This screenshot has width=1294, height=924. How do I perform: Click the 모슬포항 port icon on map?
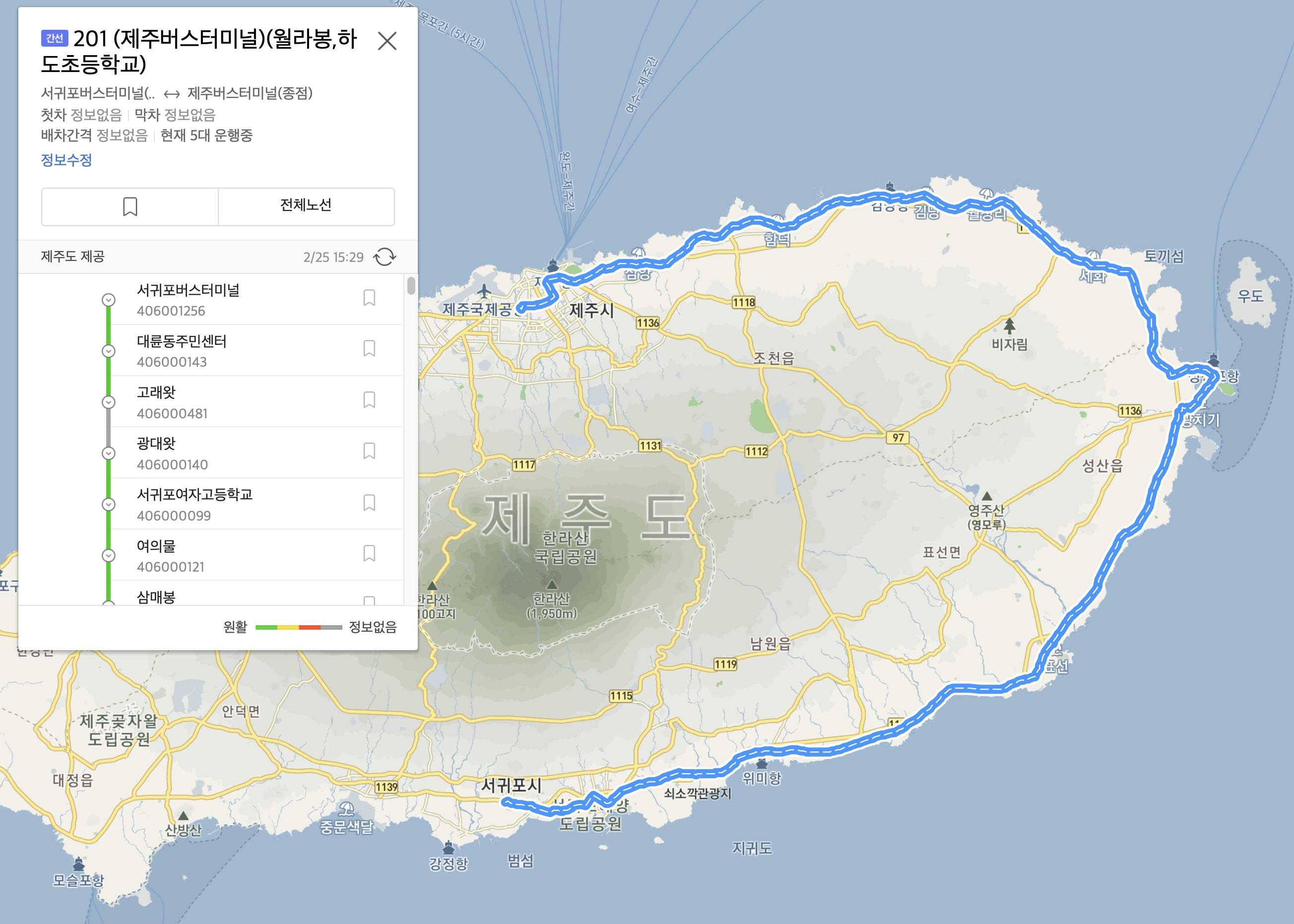tap(78, 865)
